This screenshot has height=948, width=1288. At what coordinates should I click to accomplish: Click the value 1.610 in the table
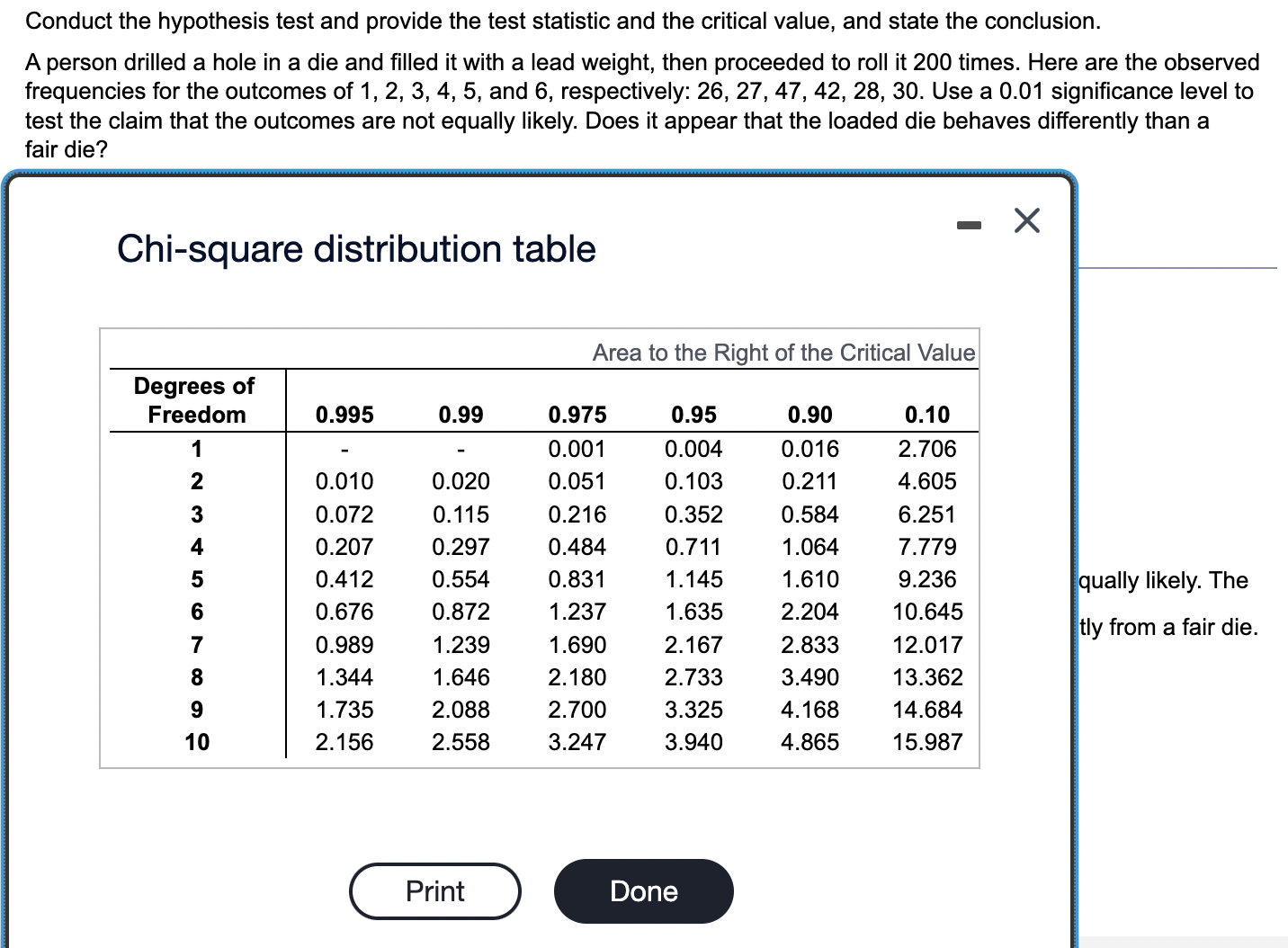pyautogui.click(x=809, y=579)
